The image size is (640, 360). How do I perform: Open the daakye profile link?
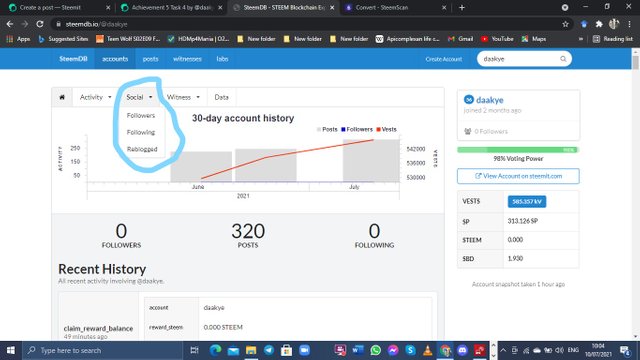[489, 100]
